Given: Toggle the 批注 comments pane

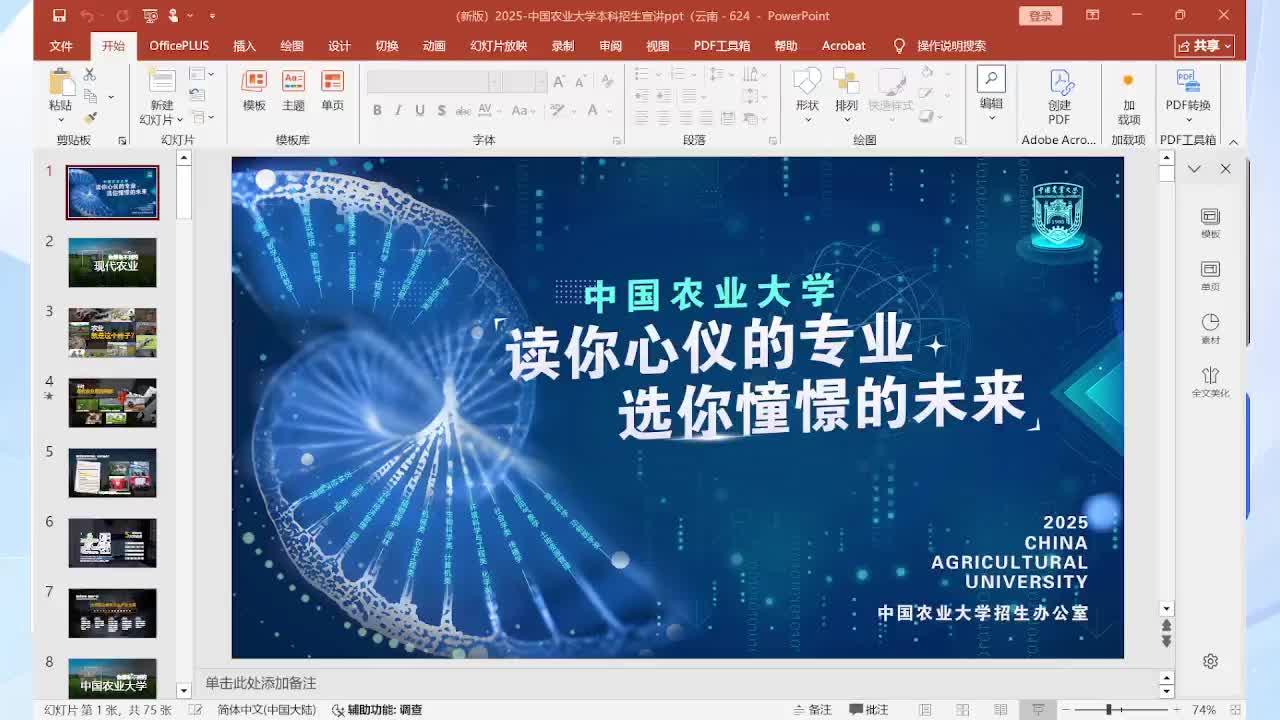Looking at the screenshot, I should point(869,710).
